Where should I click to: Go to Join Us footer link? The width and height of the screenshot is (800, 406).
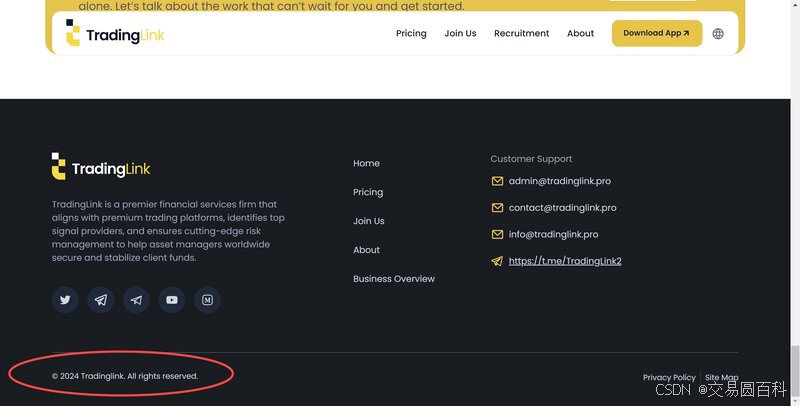(x=369, y=221)
